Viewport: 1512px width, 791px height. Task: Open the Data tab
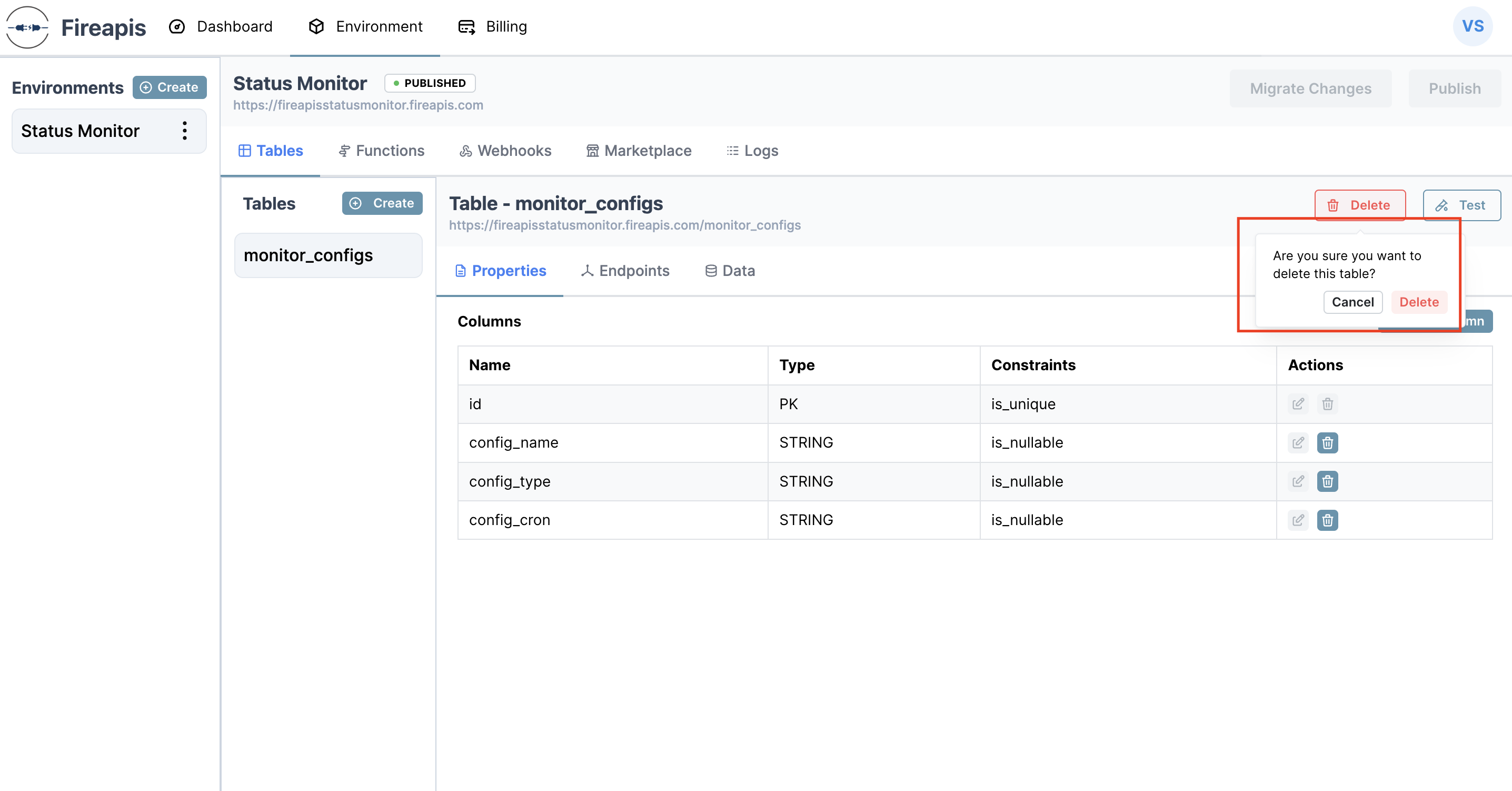[x=730, y=271]
